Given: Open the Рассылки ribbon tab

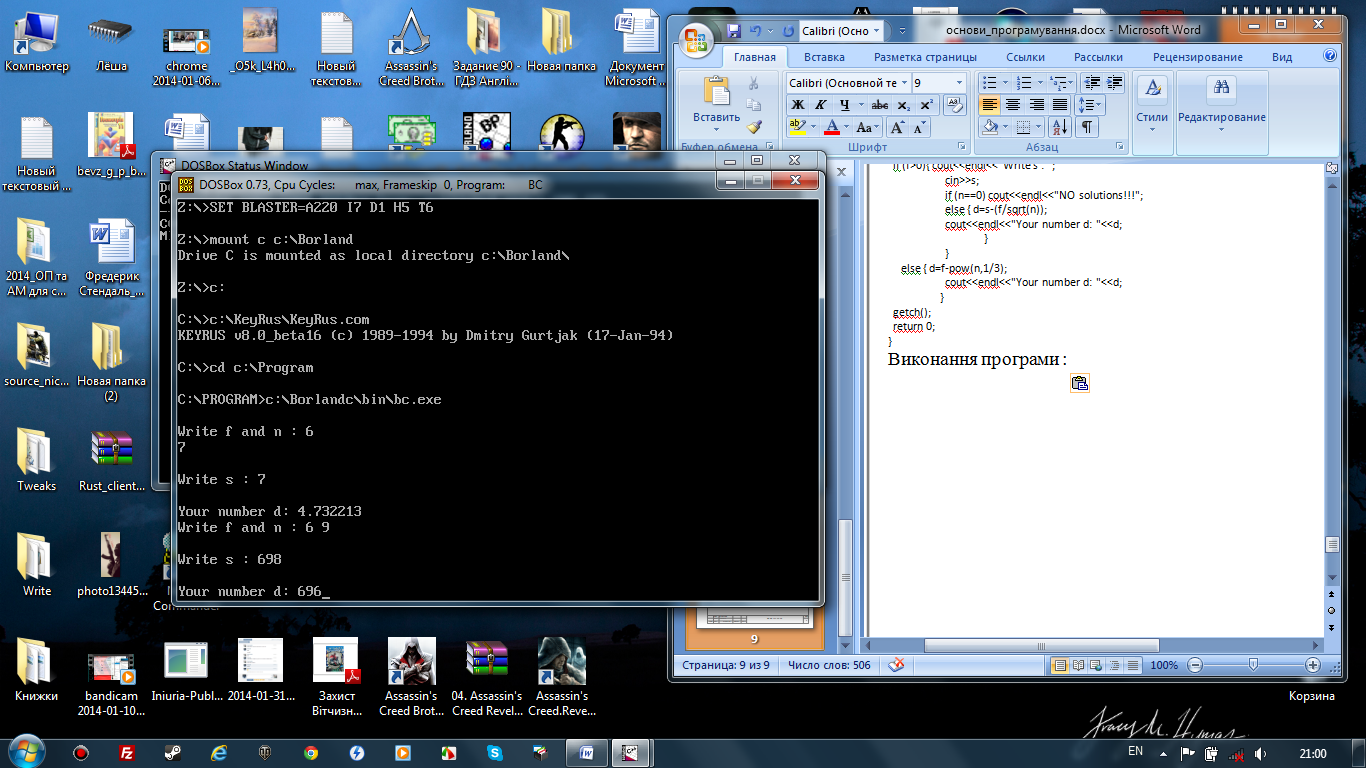Looking at the screenshot, I should click(x=1098, y=57).
